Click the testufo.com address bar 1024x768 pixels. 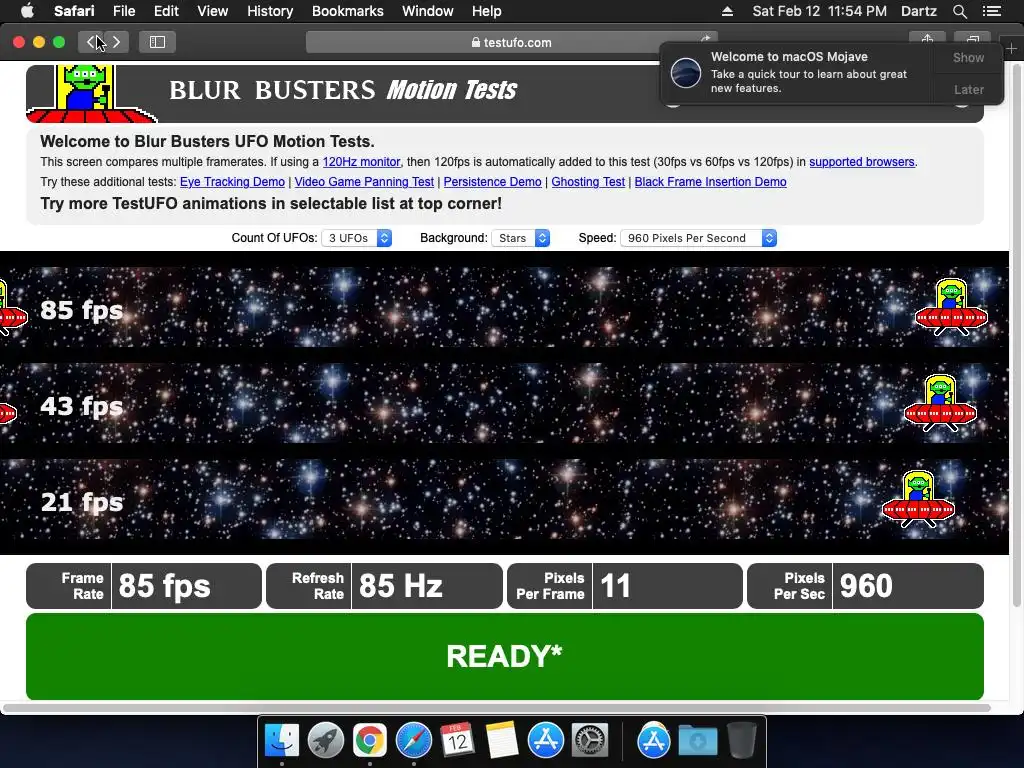tap(511, 42)
